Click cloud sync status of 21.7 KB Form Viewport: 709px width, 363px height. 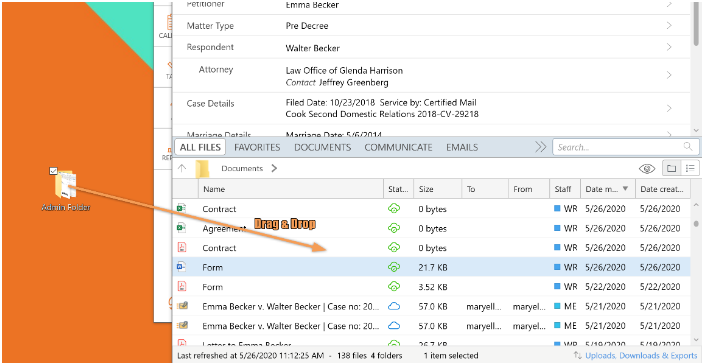[394, 267]
